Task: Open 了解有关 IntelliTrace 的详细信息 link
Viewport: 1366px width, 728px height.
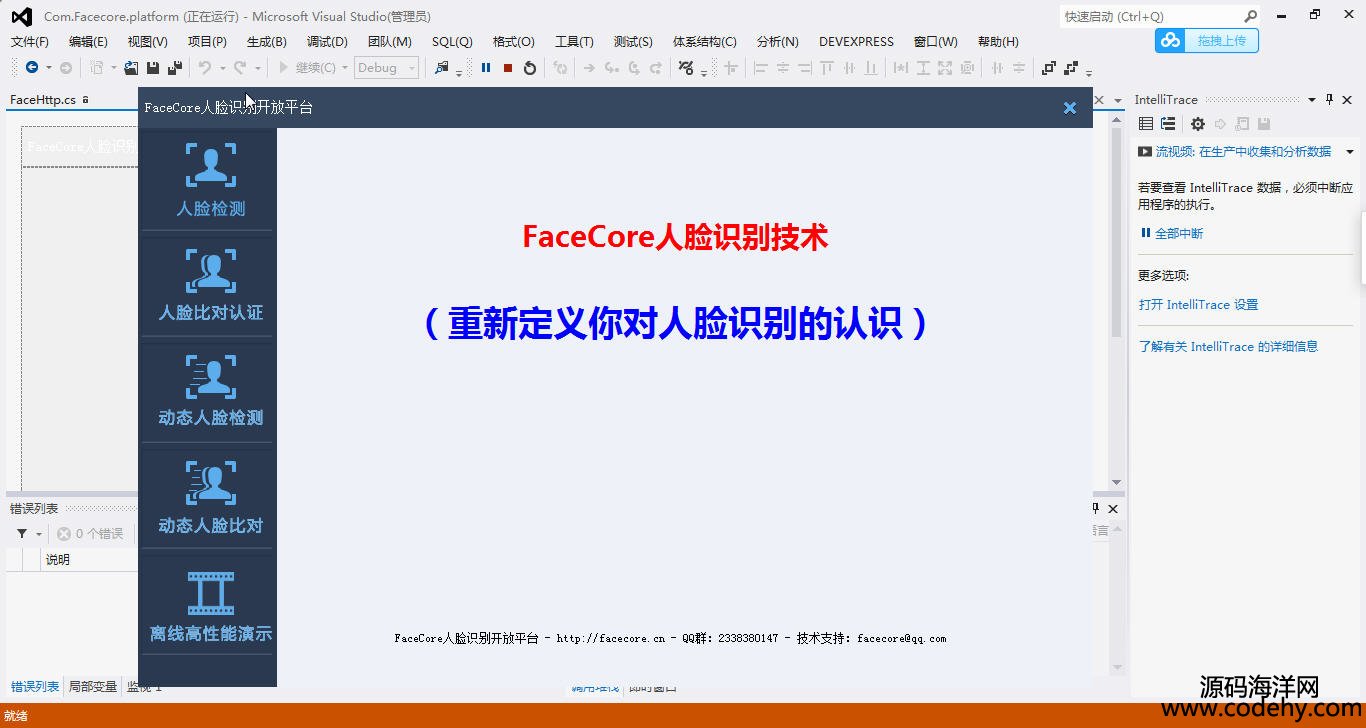Action: [1228, 347]
